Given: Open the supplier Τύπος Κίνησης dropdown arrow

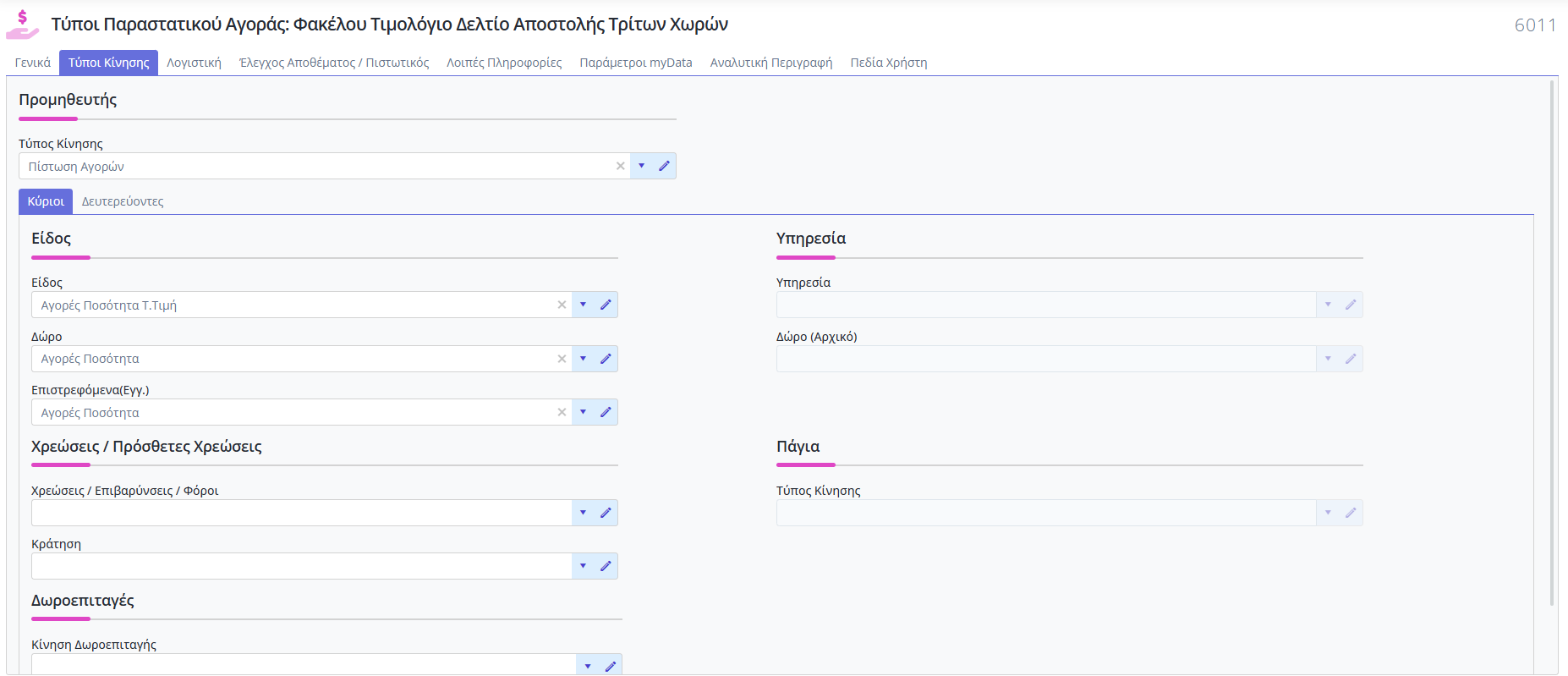Looking at the screenshot, I should point(642,166).
